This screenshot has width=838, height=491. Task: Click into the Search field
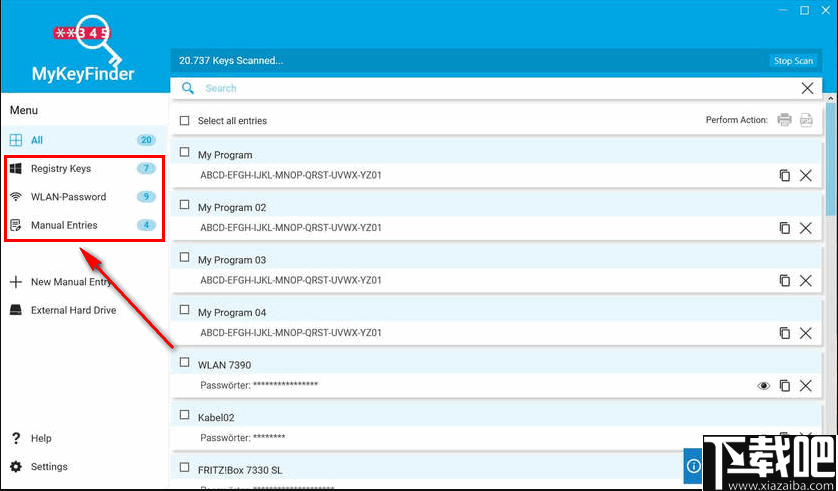[x=496, y=88]
